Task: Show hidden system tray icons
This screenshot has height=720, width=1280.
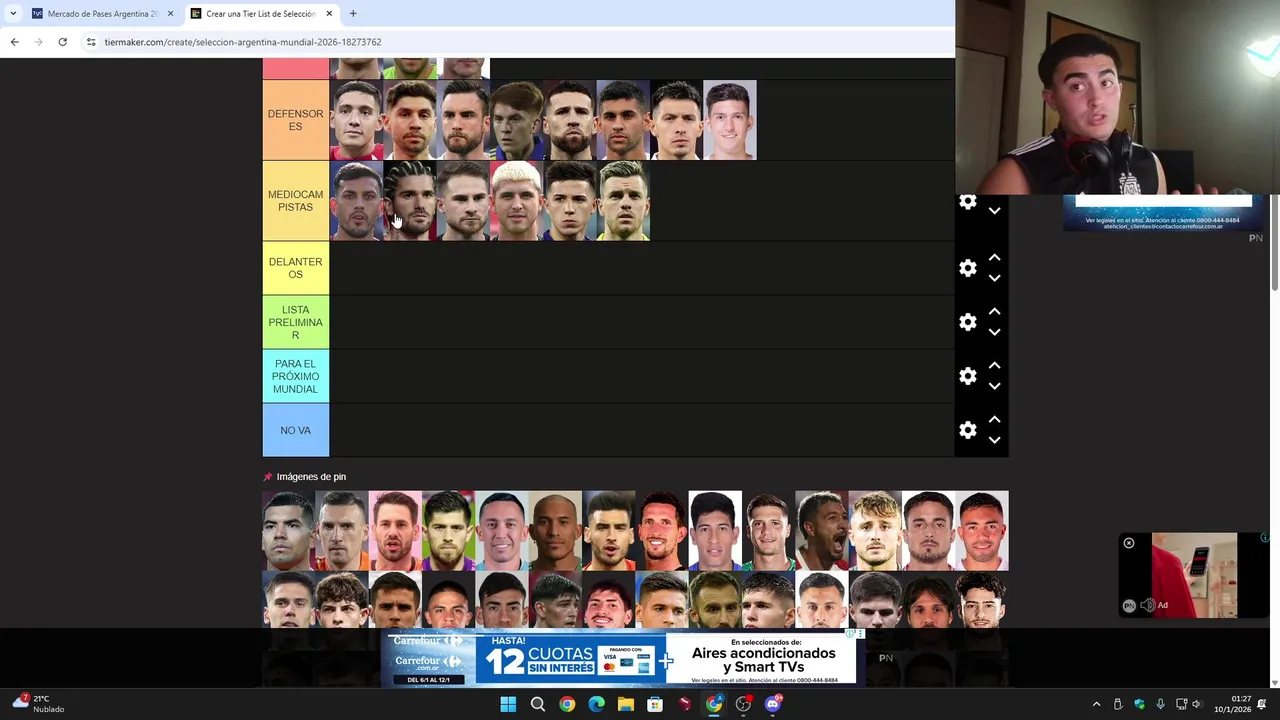Action: click(x=1096, y=704)
